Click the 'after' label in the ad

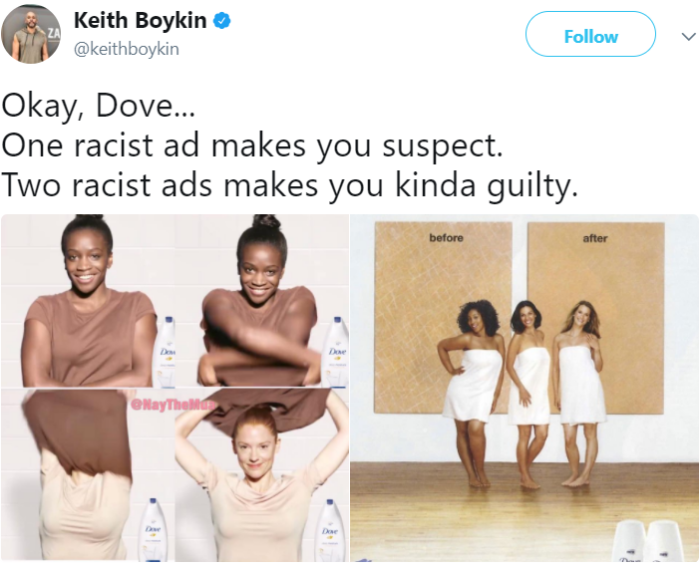point(595,238)
